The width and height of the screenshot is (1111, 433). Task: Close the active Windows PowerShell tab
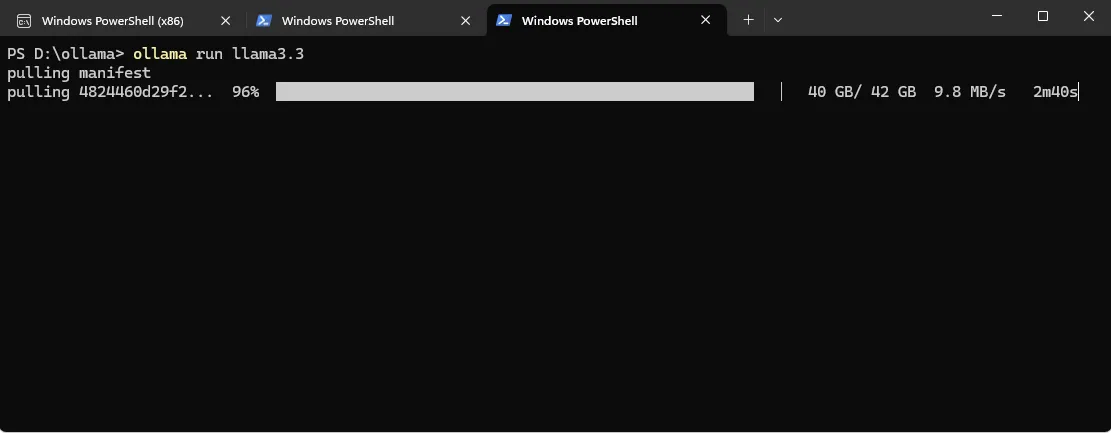[x=706, y=21]
